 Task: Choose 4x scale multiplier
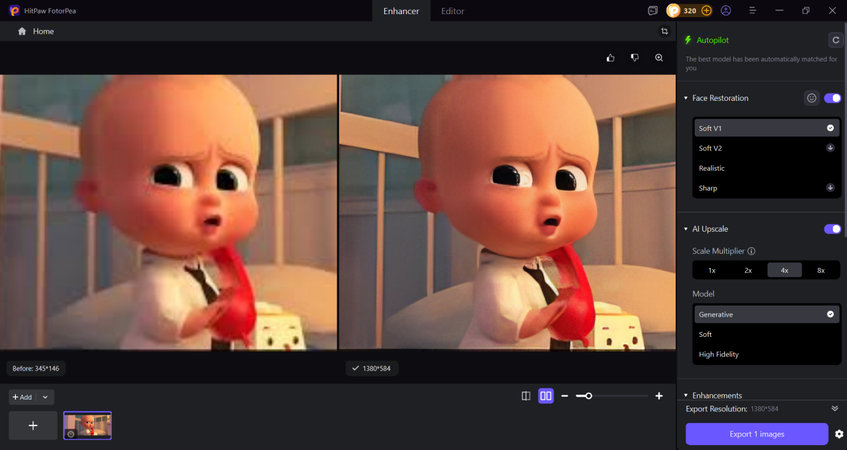pos(784,270)
